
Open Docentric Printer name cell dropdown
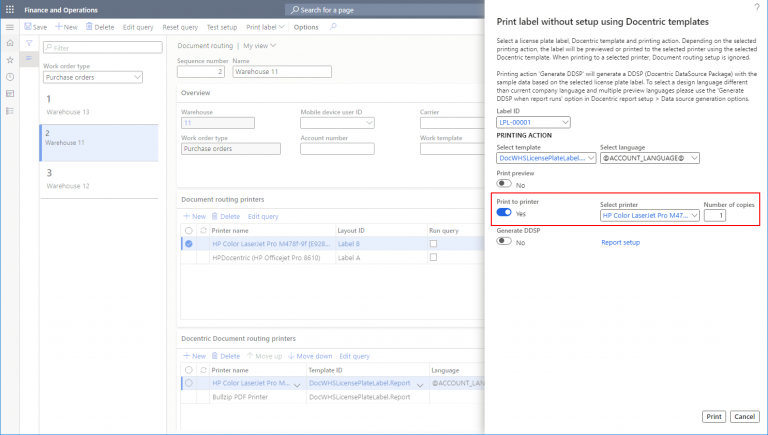coord(297,385)
